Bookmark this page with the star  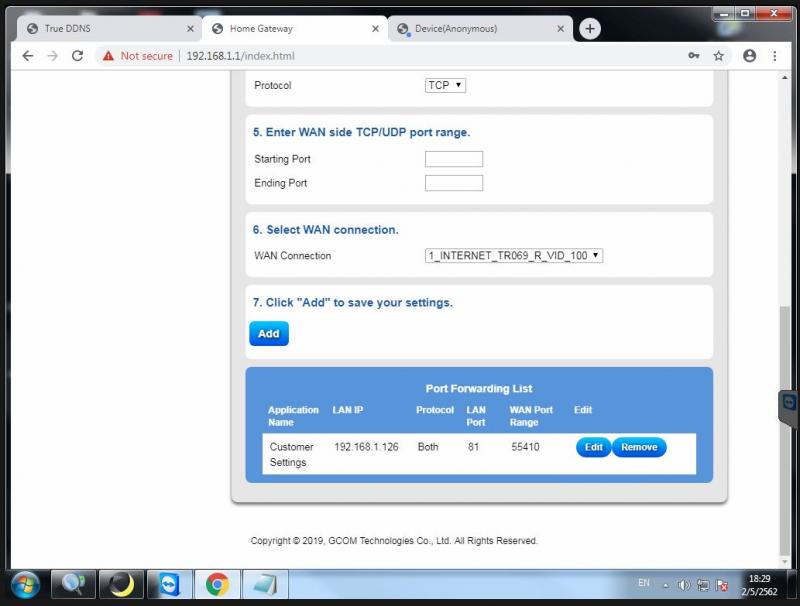[x=718, y=56]
